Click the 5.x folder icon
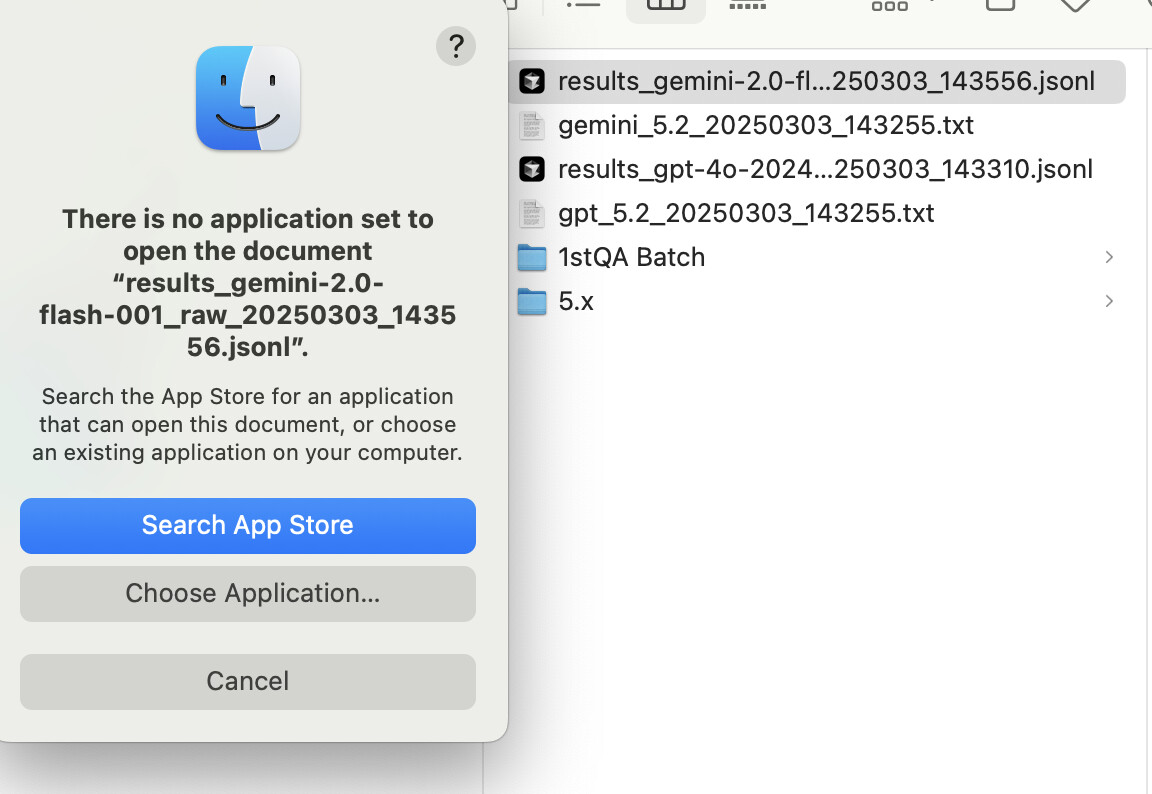 click(x=532, y=301)
